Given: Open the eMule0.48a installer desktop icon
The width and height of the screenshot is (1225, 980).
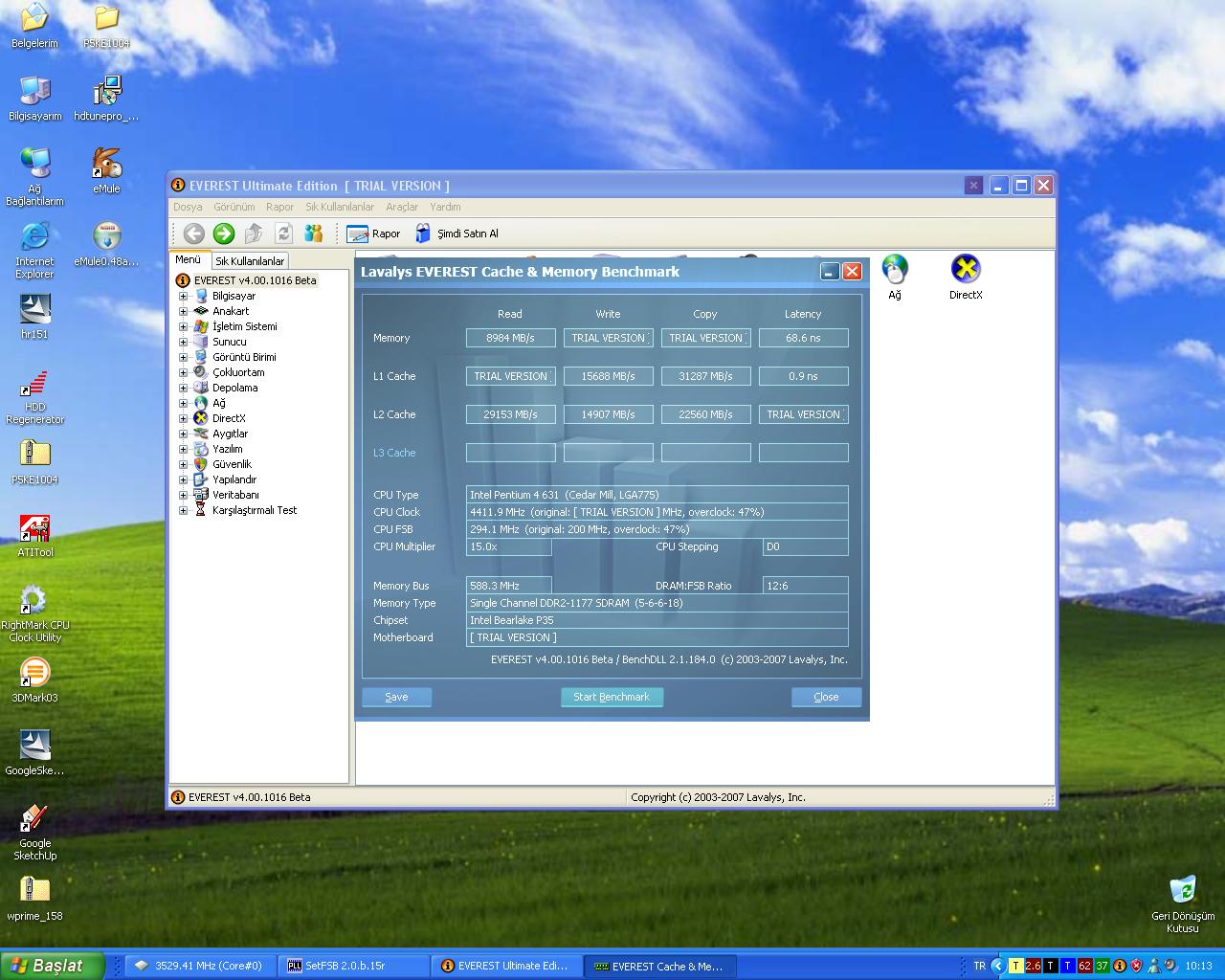Looking at the screenshot, I should point(106,244).
